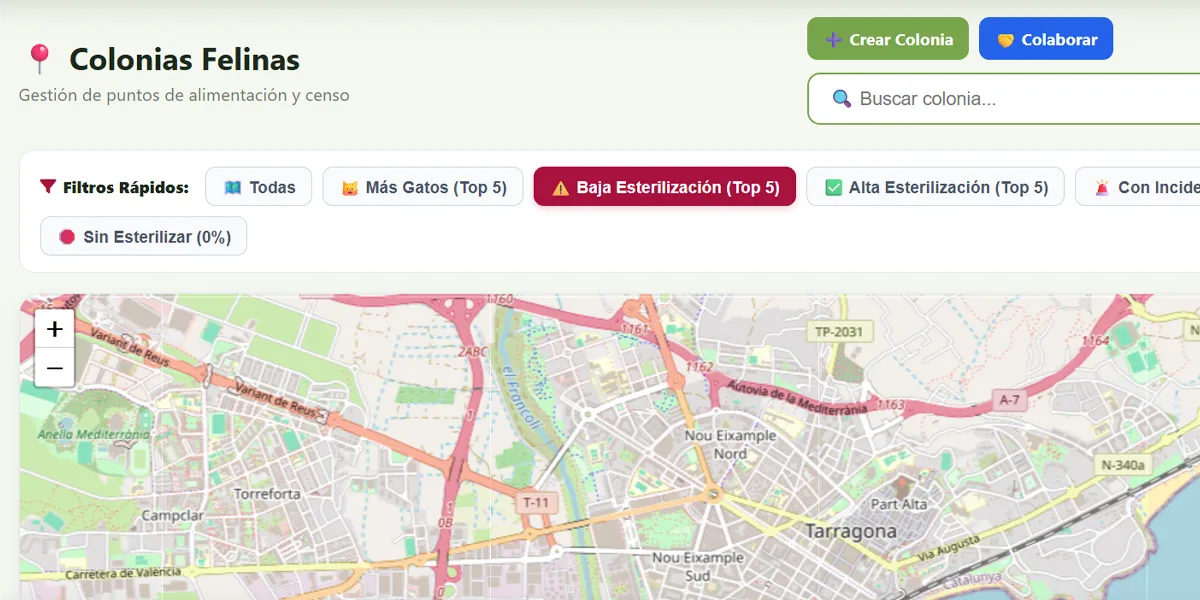Viewport: 1200px width, 600px height.
Task: Click the N-340a road shield on map
Action: pos(1122,465)
